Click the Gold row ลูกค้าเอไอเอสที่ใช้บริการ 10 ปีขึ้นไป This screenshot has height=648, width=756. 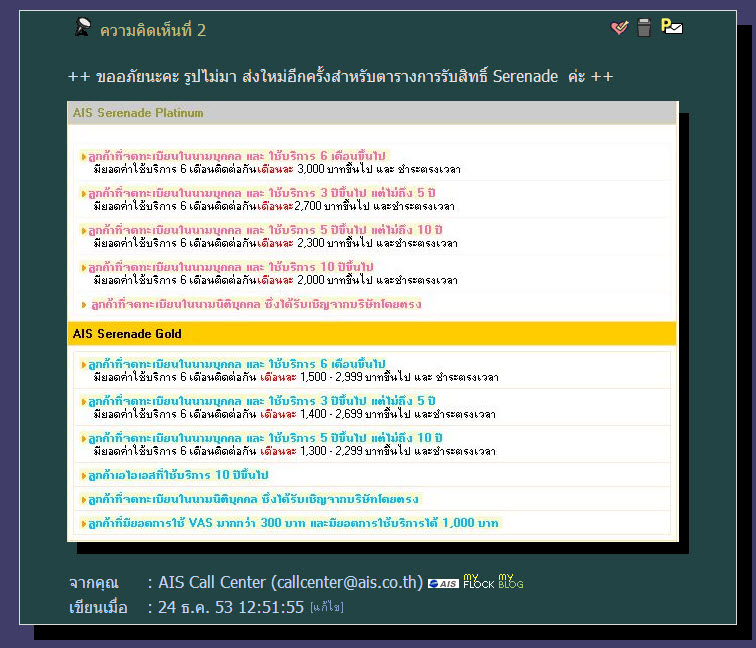[x=372, y=475]
